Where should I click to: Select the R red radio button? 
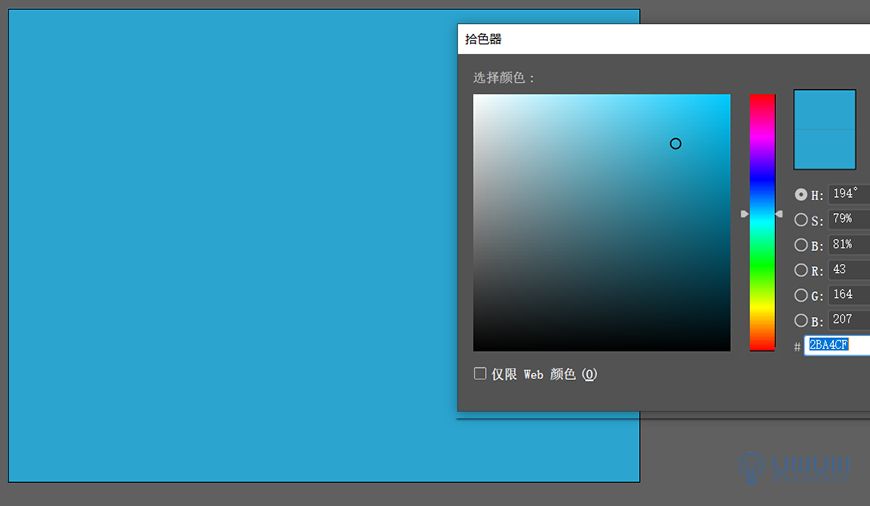point(801,270)
